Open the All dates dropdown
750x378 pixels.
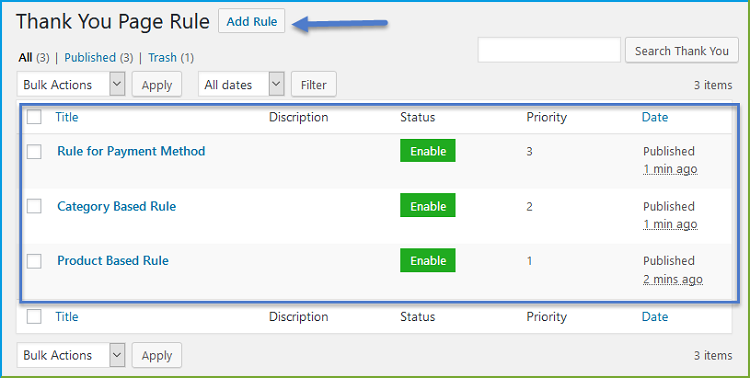[x=242, y=84]
